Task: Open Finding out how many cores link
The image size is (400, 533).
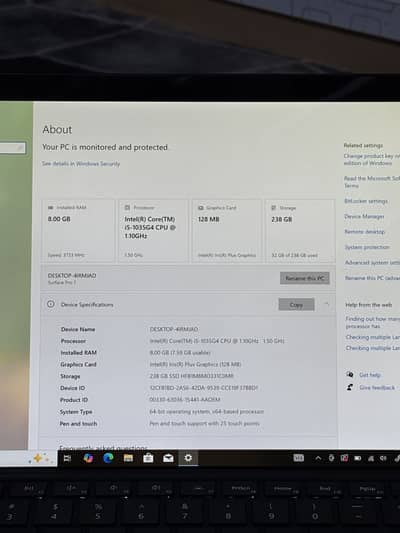Action: point(372,322)
